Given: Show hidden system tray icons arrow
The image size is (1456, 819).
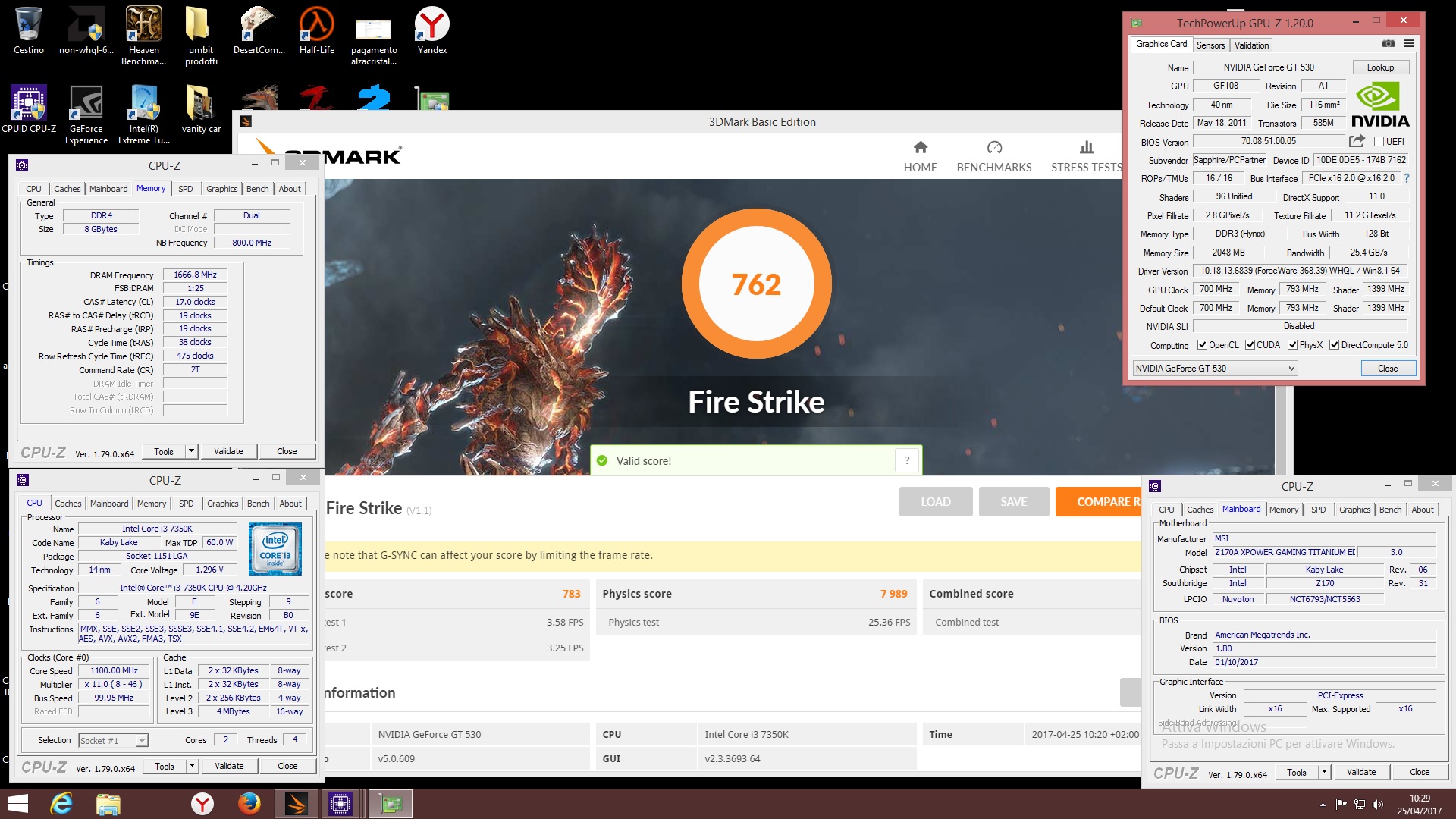Looking at the screenshot, I should click(1323, 805).
